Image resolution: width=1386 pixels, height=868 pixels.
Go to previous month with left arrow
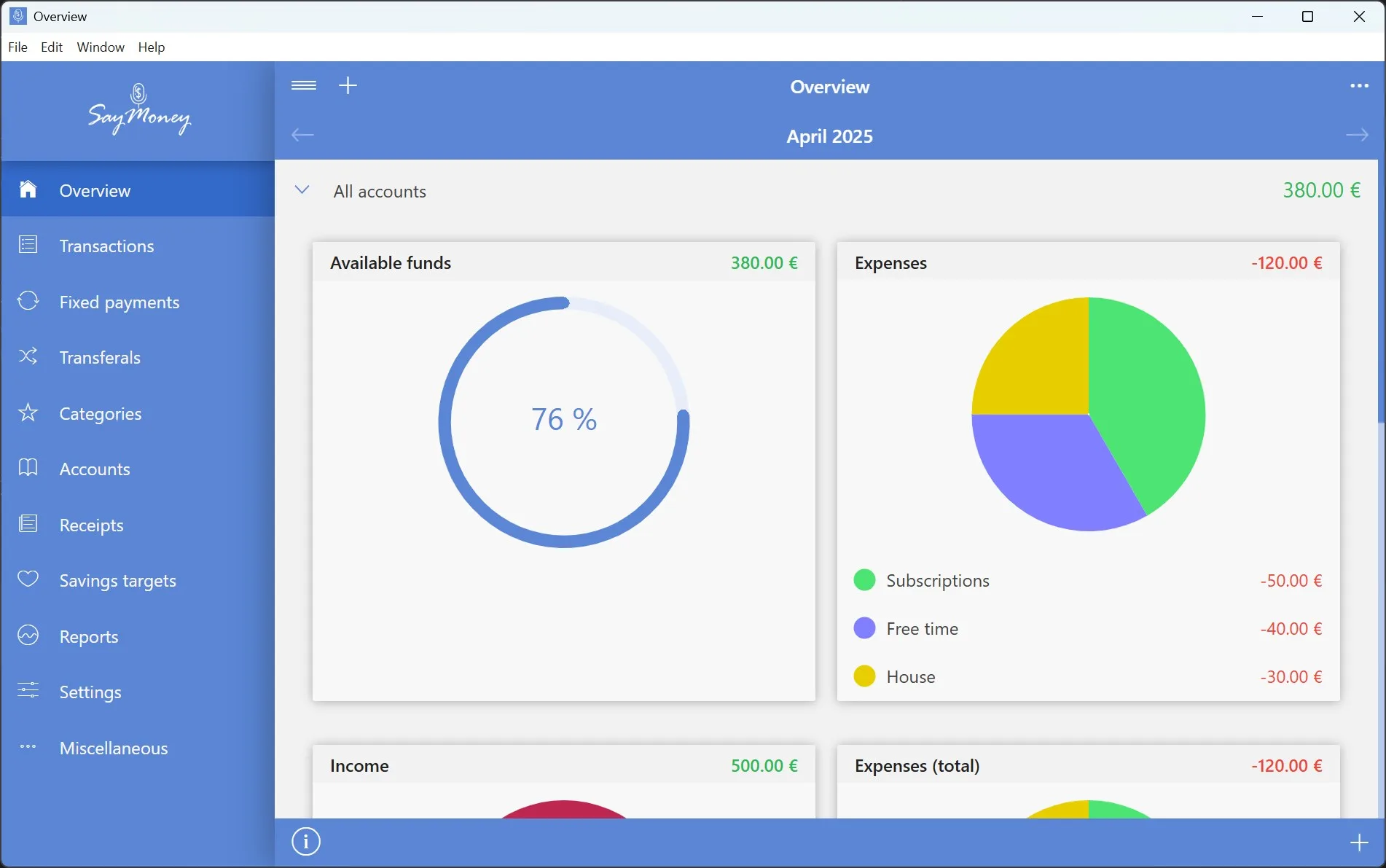click(x=302, y=135)
